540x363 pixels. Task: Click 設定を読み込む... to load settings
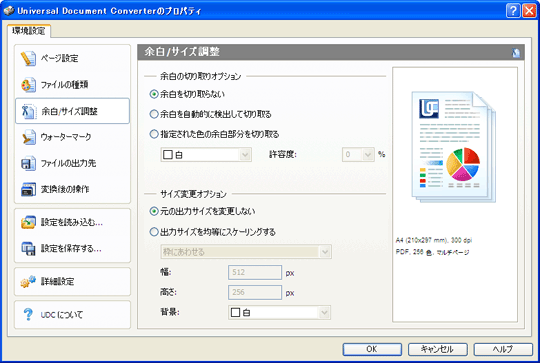click(72, 222)
